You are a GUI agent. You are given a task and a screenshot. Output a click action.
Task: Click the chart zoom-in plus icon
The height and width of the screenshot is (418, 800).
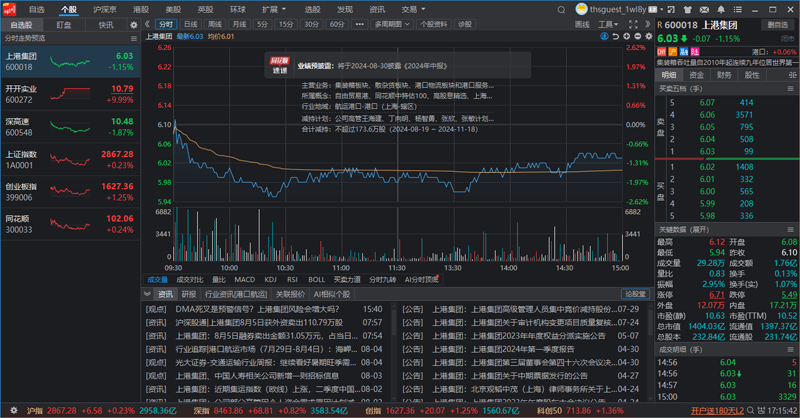(x=627, y=36)
